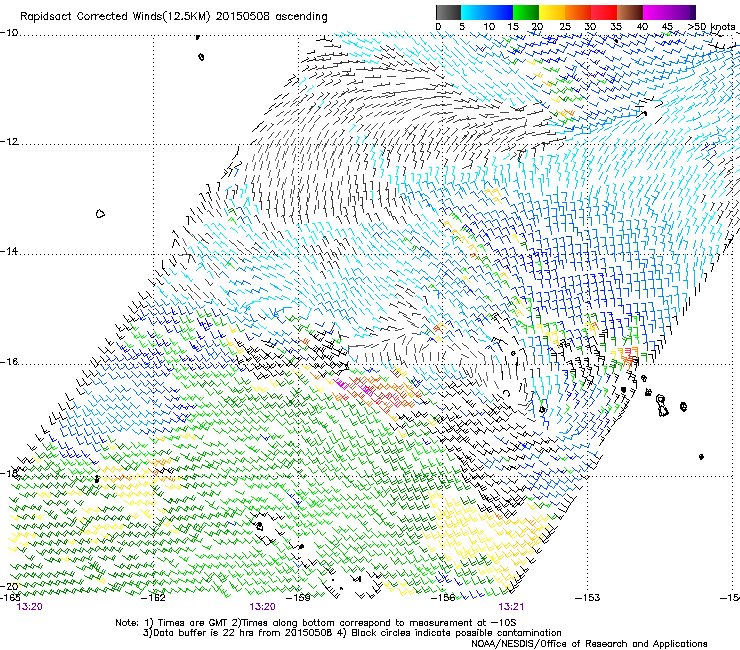Select the green 15-20 knots legend swatch

[x=526, y=12]
